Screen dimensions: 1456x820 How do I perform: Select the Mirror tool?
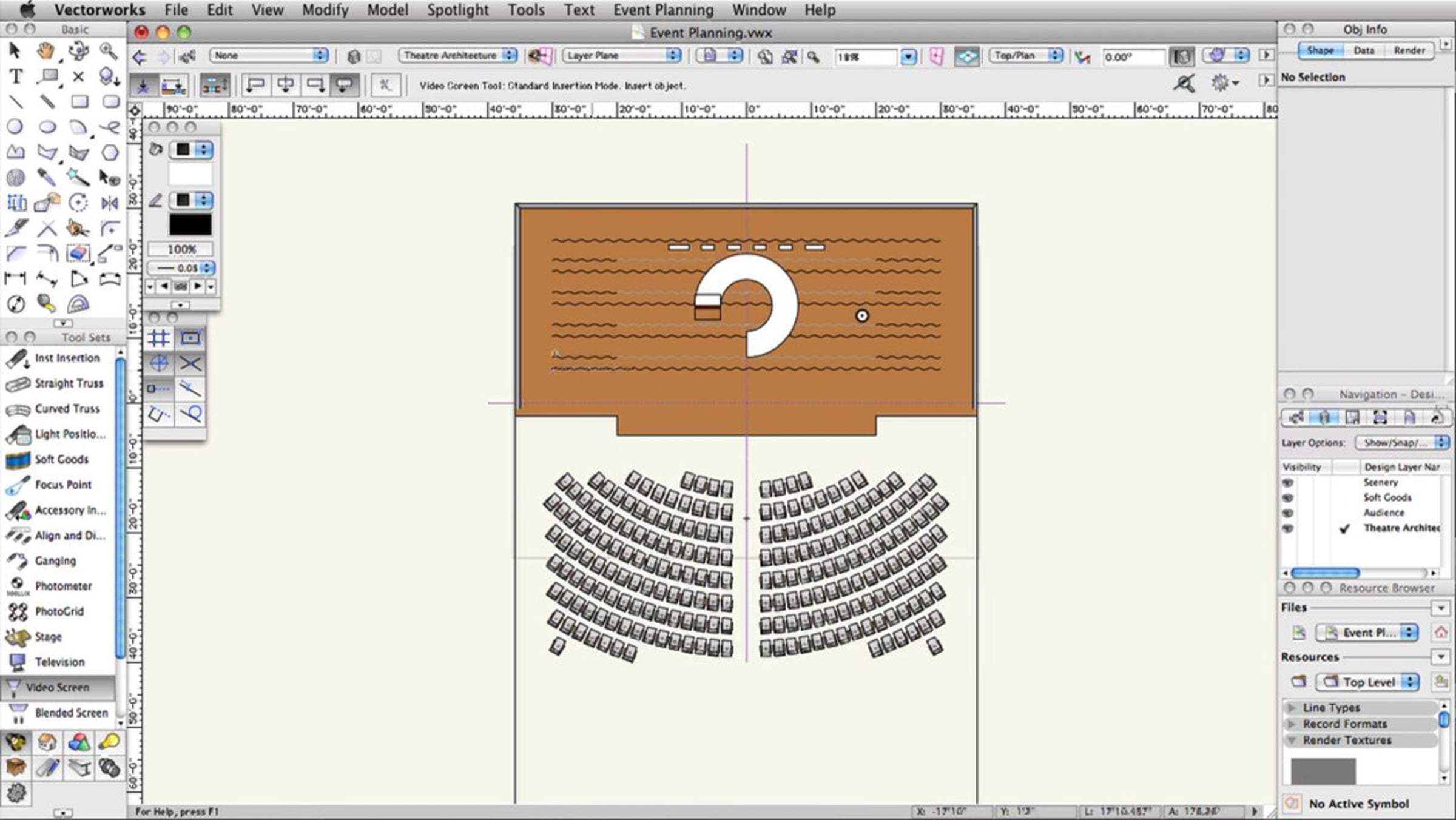pos(109,203)
